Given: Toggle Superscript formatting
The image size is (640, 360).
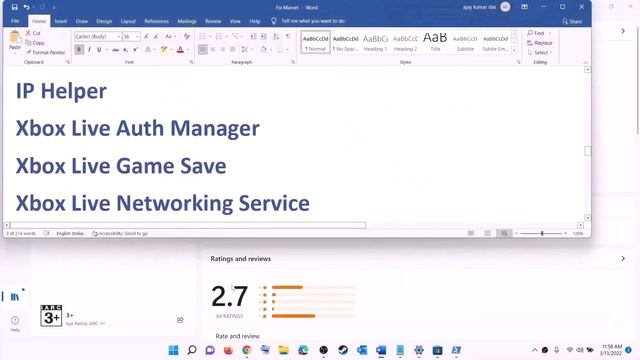Looking at the screenshot, I should pyautogui.click(x=135, y=49).
